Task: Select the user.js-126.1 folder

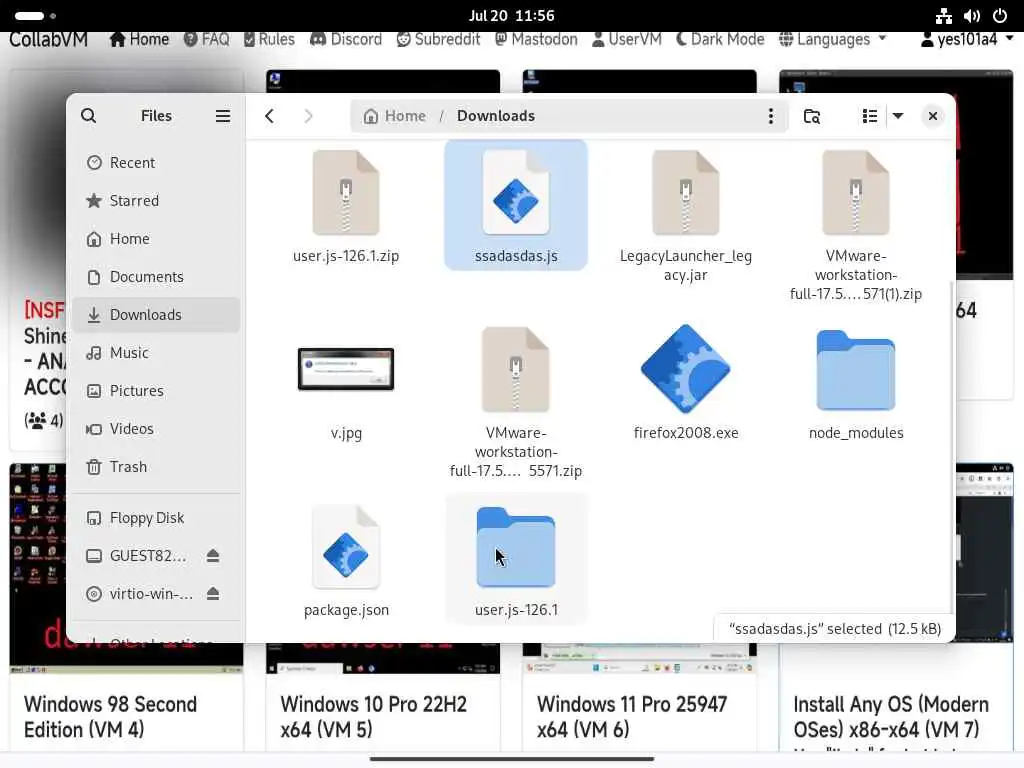Action: pos(516,560)
